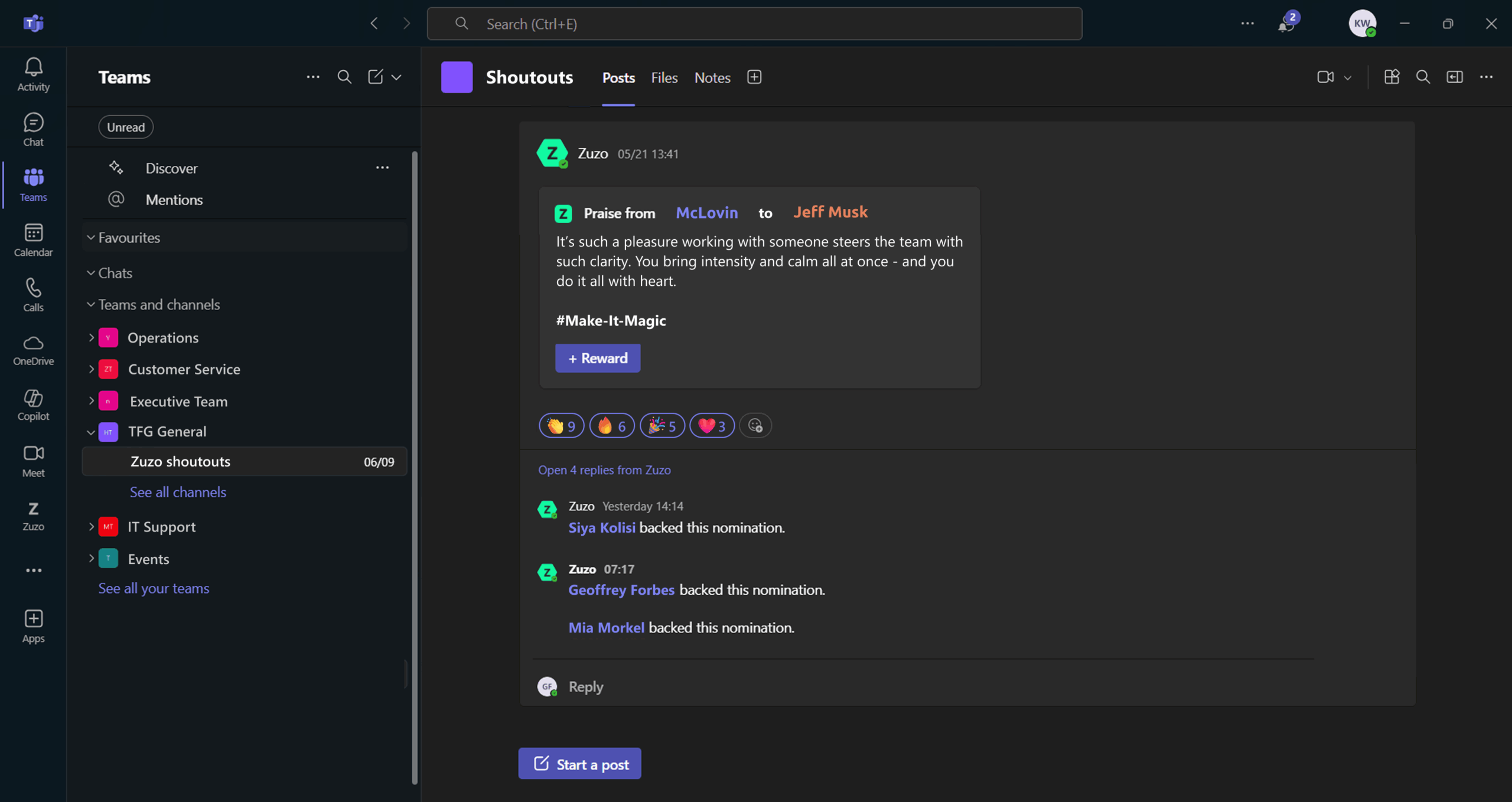Search in the Shoutouts channel

point(1423,77)
